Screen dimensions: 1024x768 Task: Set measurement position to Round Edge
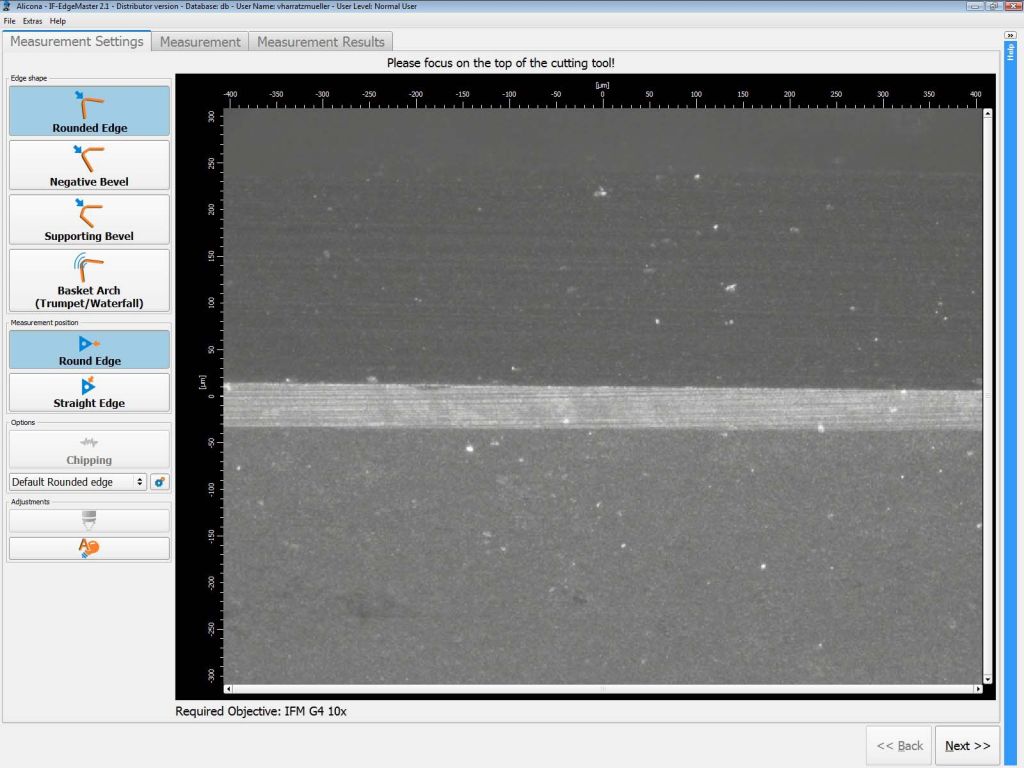(x=89, y=350)
